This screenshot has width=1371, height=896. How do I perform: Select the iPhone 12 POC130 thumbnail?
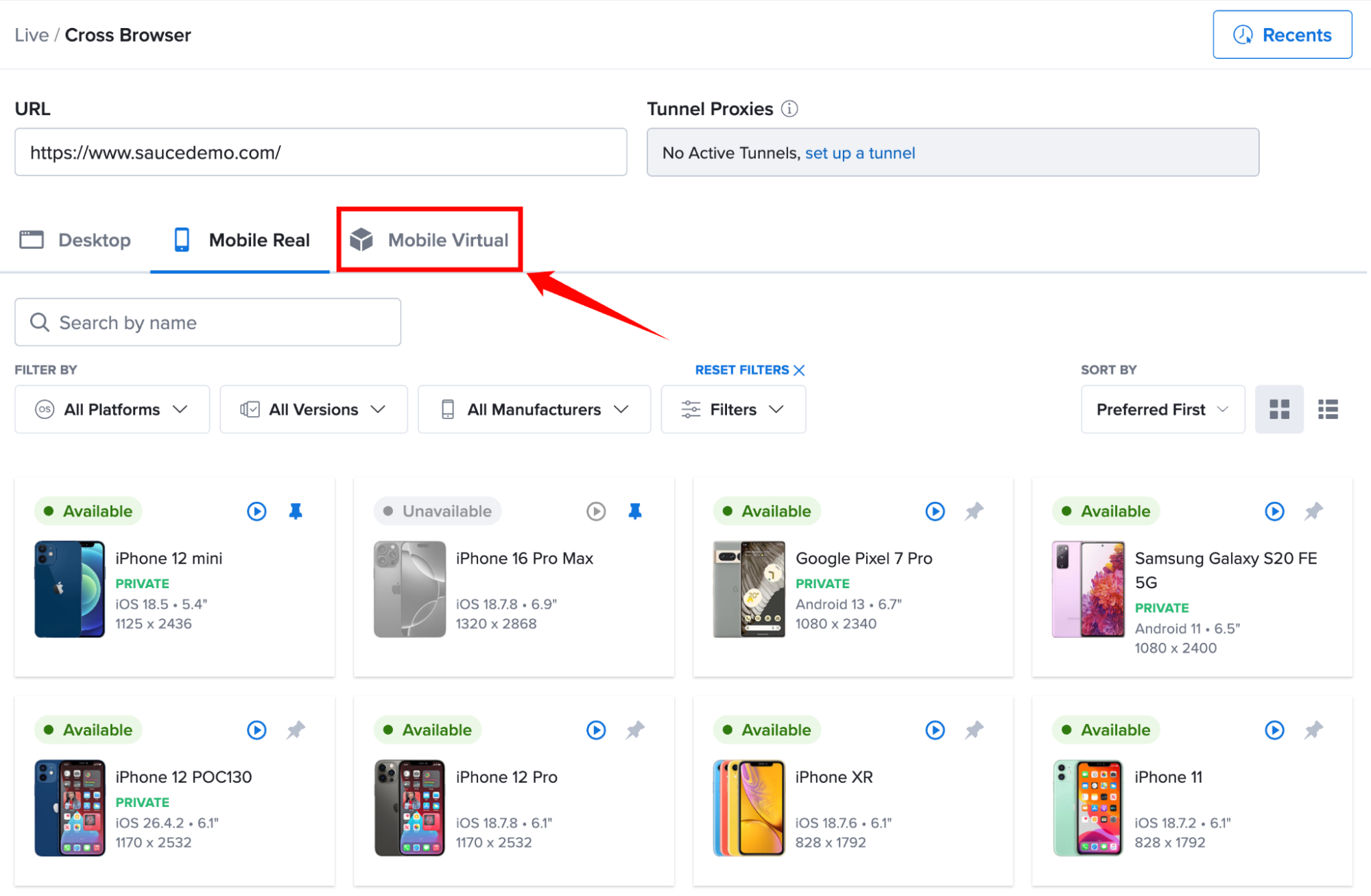click(70, 808)
